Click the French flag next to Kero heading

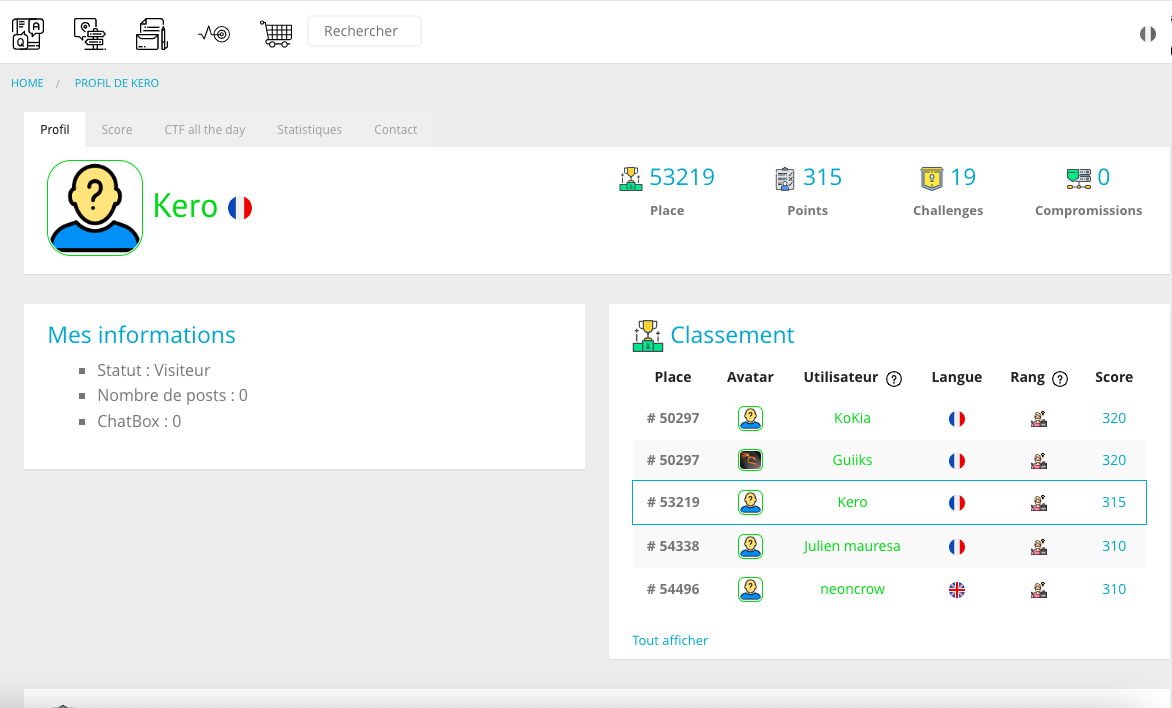[240, 208]
